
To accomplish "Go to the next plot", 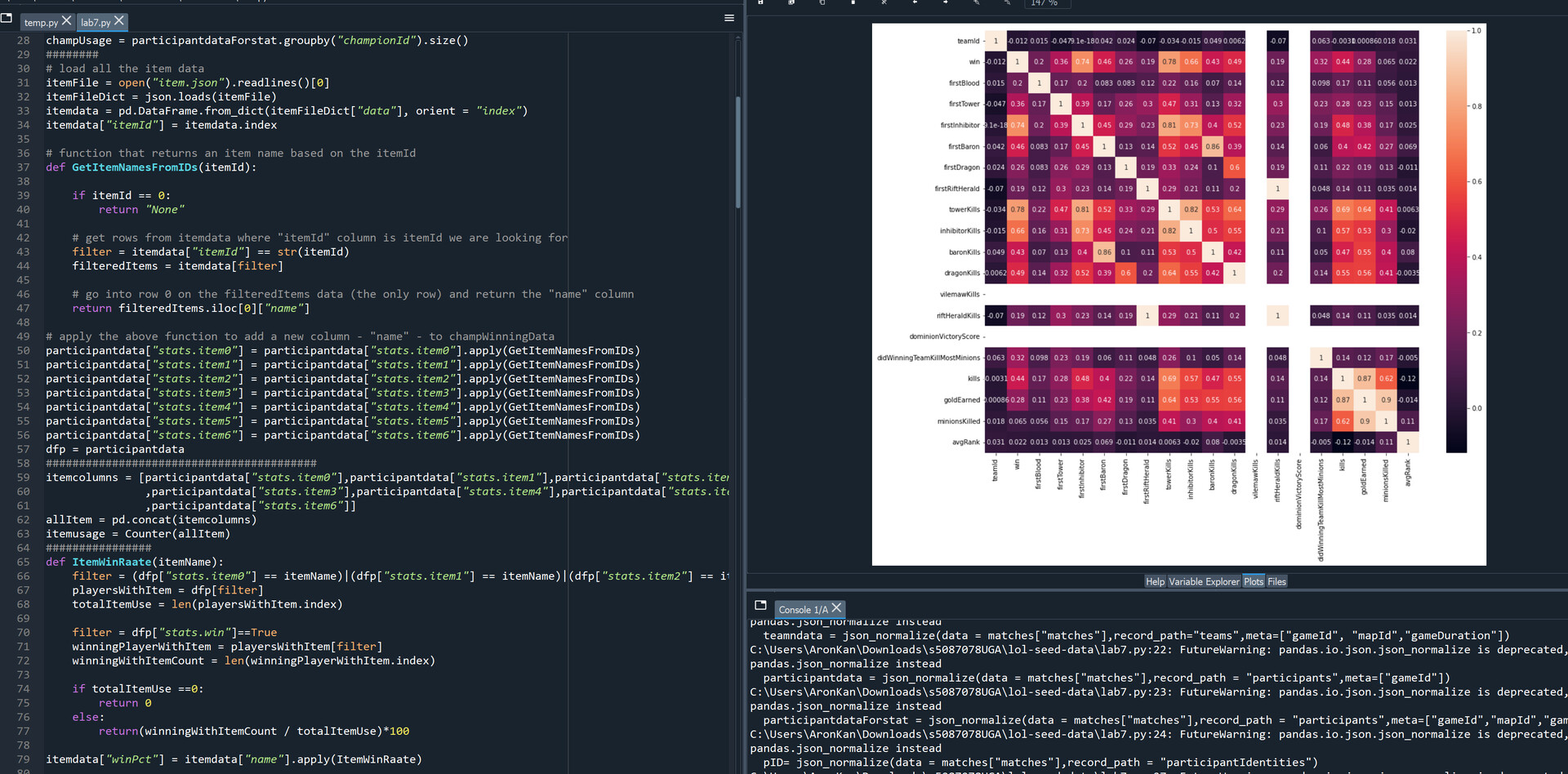I will click(946, 3).
